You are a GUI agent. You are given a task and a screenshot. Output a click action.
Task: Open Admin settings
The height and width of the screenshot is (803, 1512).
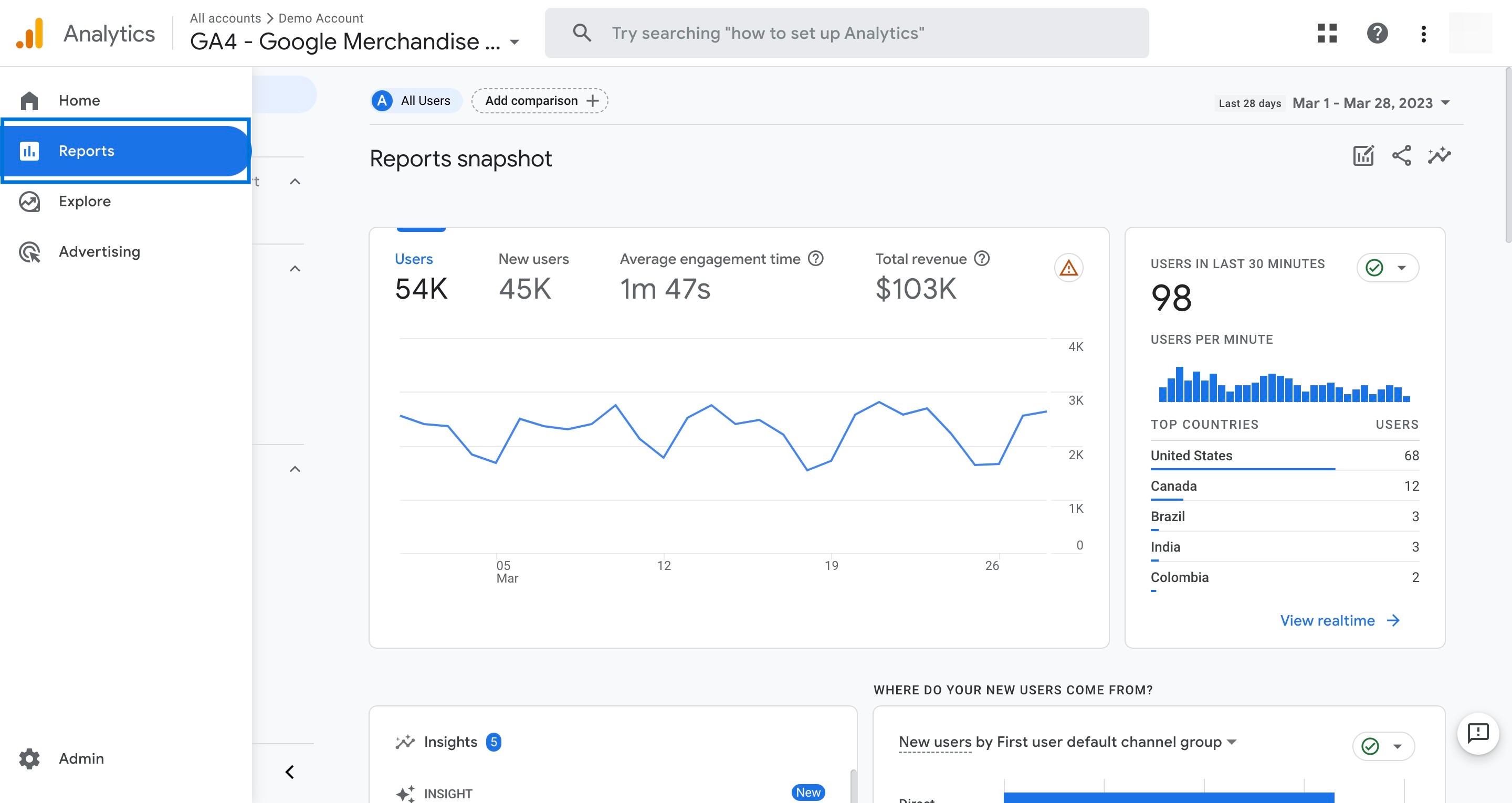[x=125, y=758]
